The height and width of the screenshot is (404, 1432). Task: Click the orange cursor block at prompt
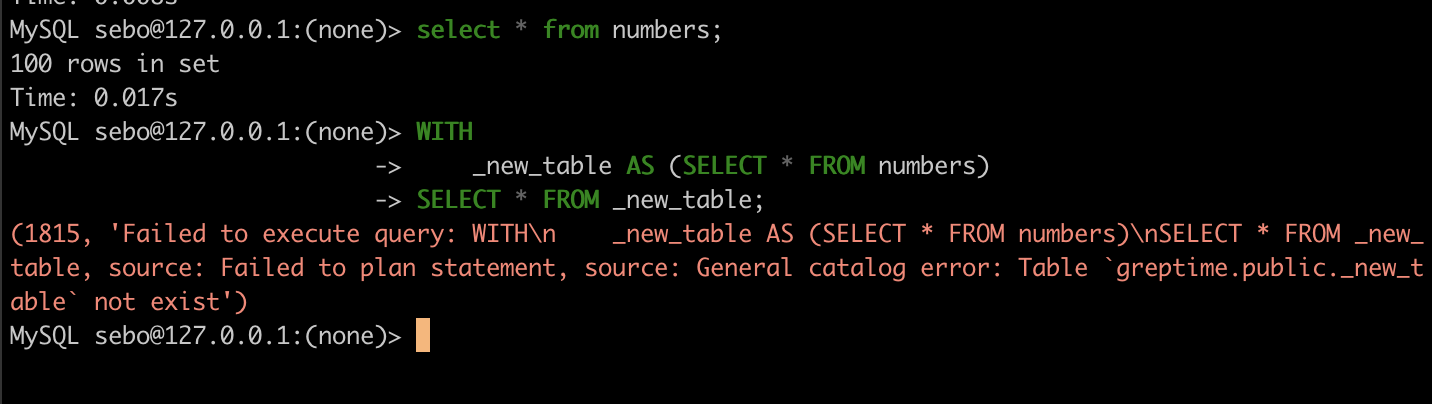tap(423, 336)
